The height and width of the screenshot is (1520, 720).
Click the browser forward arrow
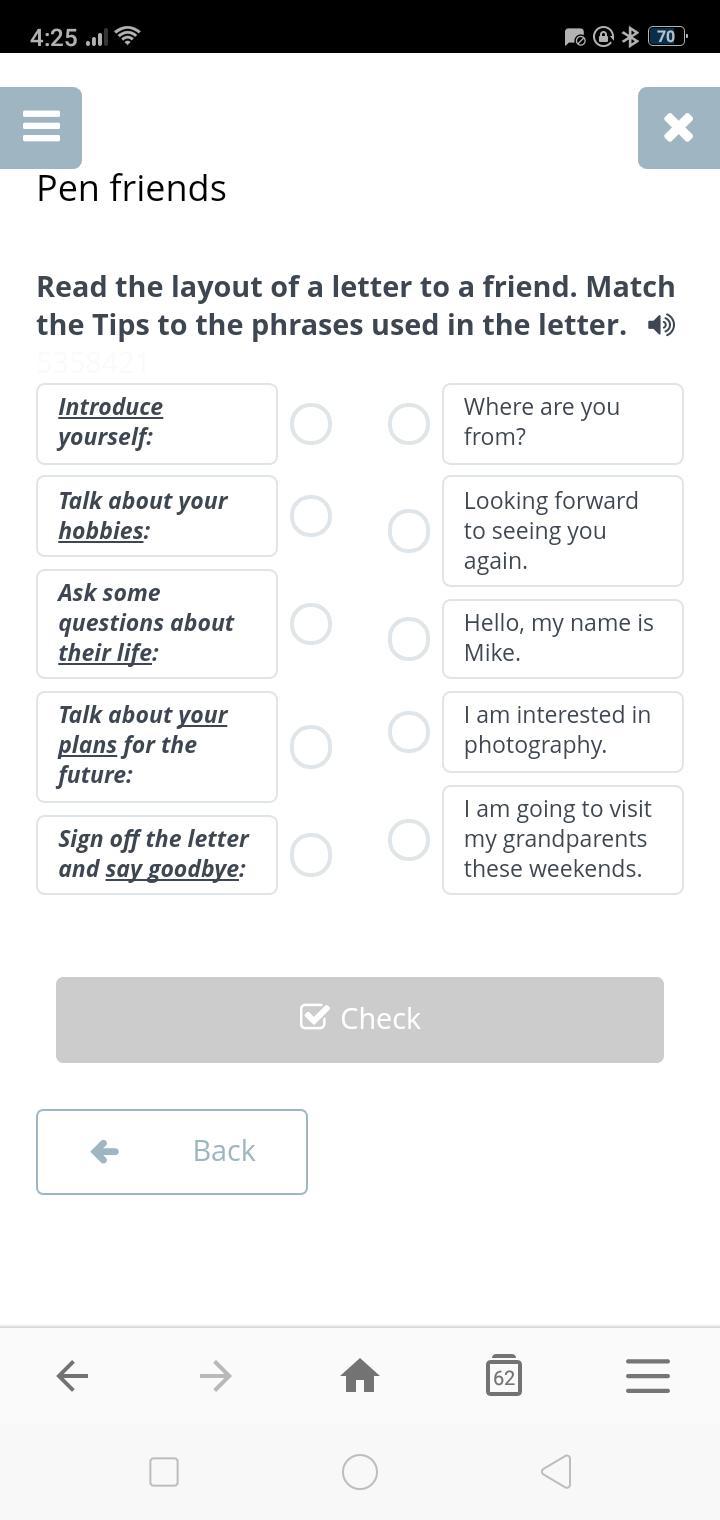[215, 1376]
